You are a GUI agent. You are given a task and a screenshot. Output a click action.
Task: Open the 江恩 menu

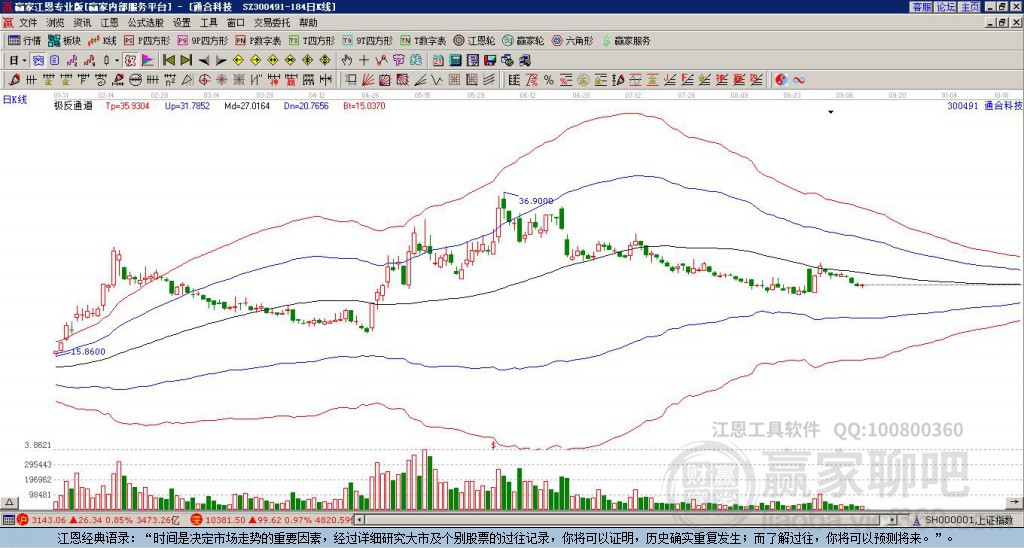109,23
